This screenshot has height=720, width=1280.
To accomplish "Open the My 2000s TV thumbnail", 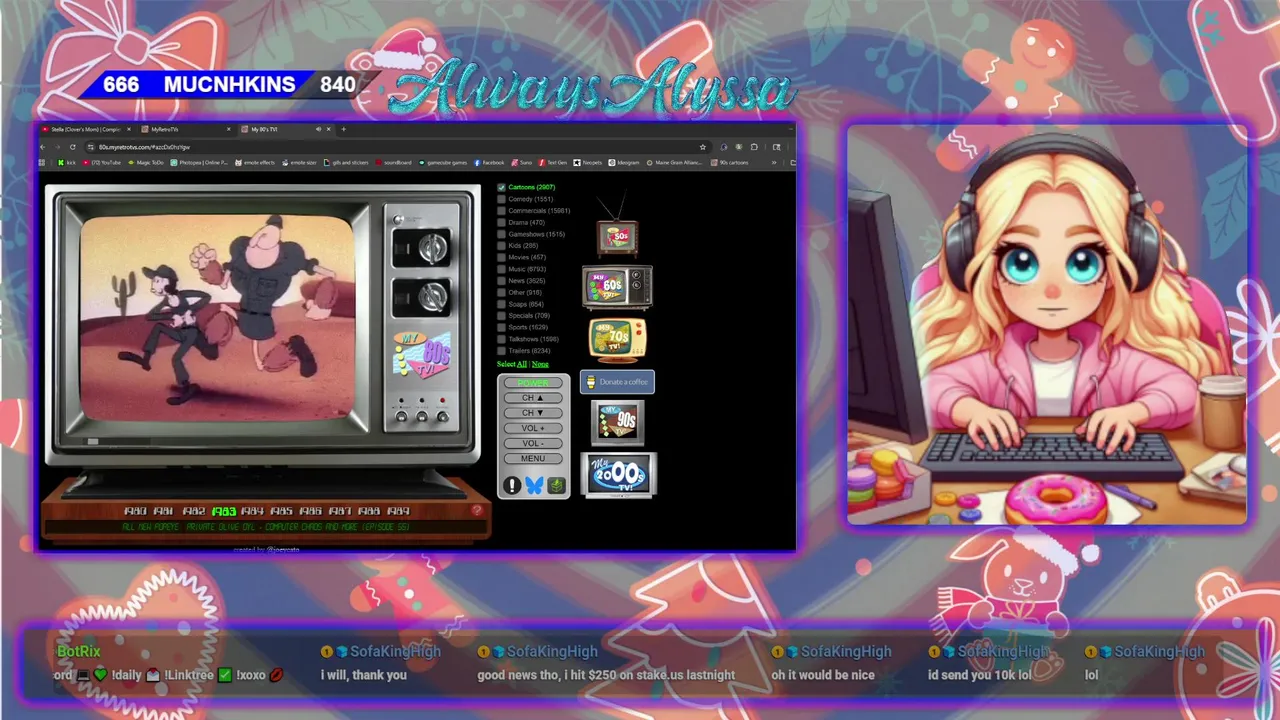I will point(618,475).
